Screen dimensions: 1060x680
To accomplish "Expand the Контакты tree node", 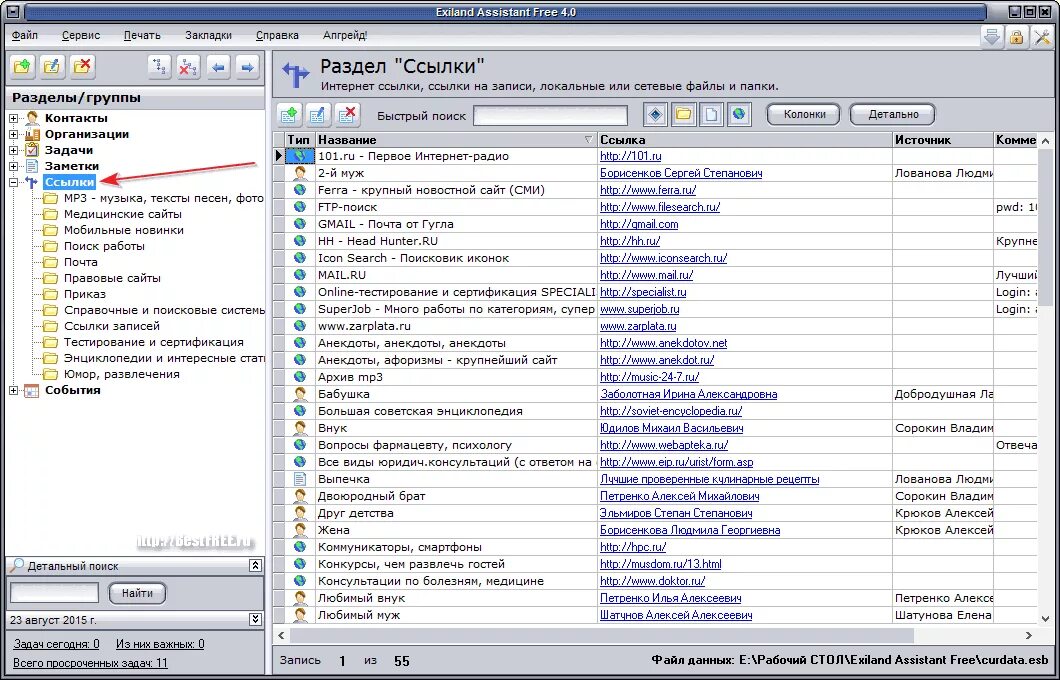I will (x=14, y=118).
